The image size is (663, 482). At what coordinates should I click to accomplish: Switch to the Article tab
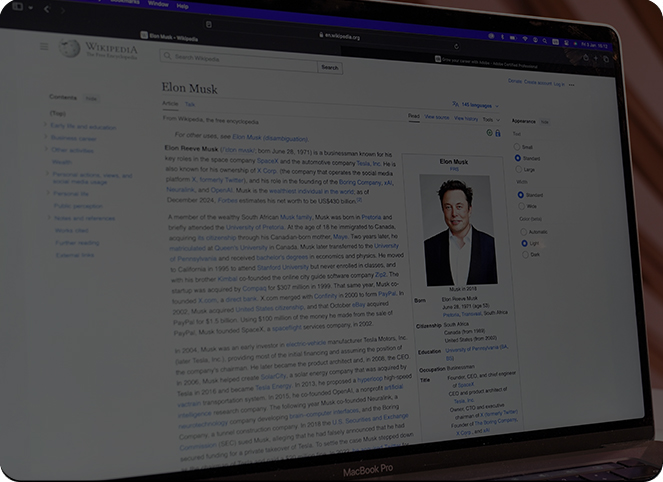point(170,103)
